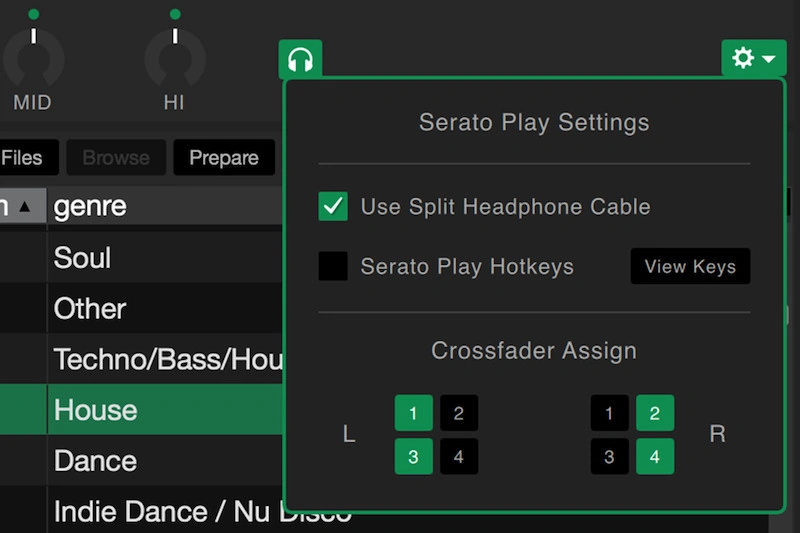800x533 pixels.
Task: Select the Dance genre row
Action: (x=141, y=461)
